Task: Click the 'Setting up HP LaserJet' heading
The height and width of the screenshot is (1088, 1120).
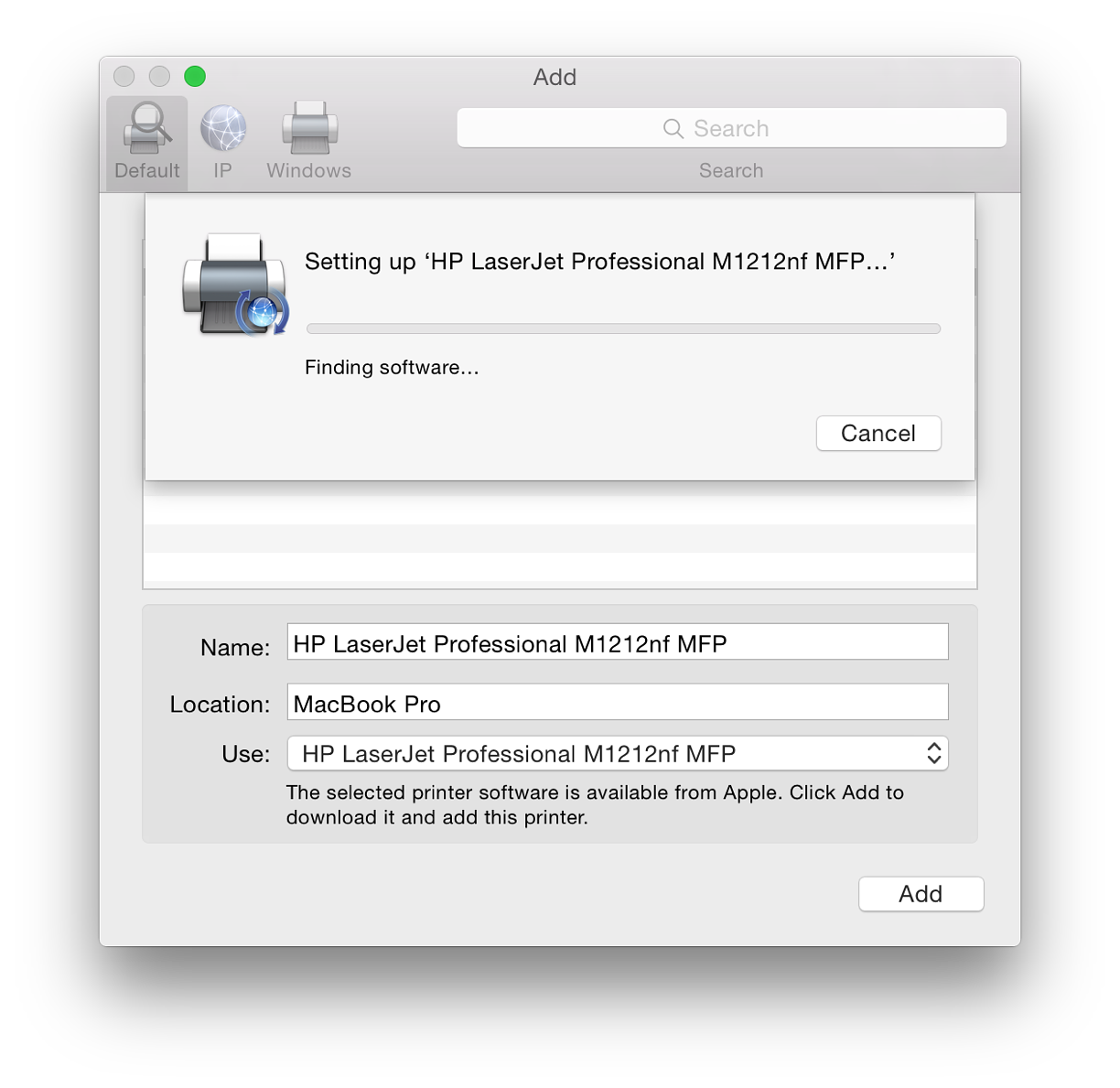Action: (599, 262)
